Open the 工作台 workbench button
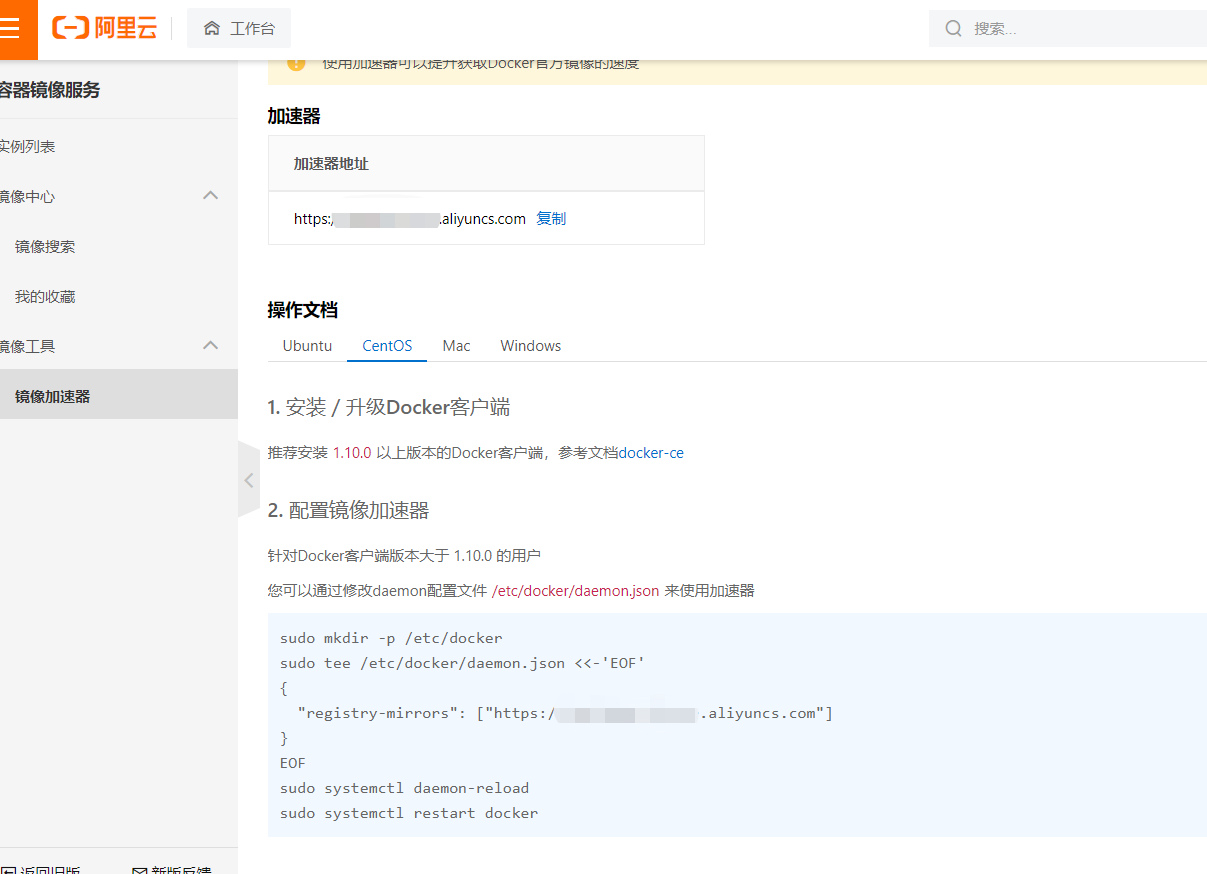The image size is (1207, 874). point(239,28)
